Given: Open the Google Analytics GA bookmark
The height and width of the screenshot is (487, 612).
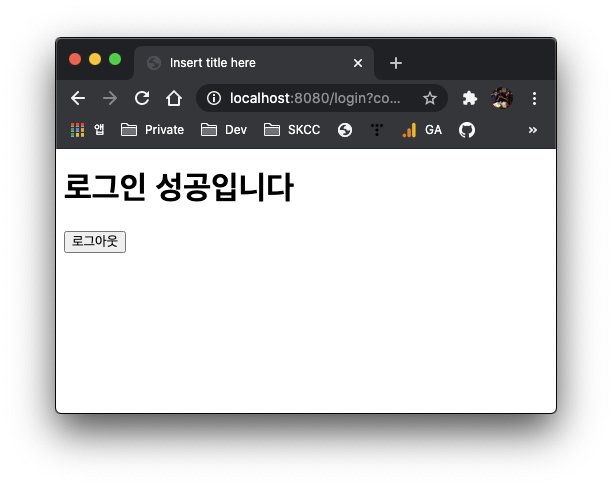Looking at the screenshot, I should pos(422,130).
